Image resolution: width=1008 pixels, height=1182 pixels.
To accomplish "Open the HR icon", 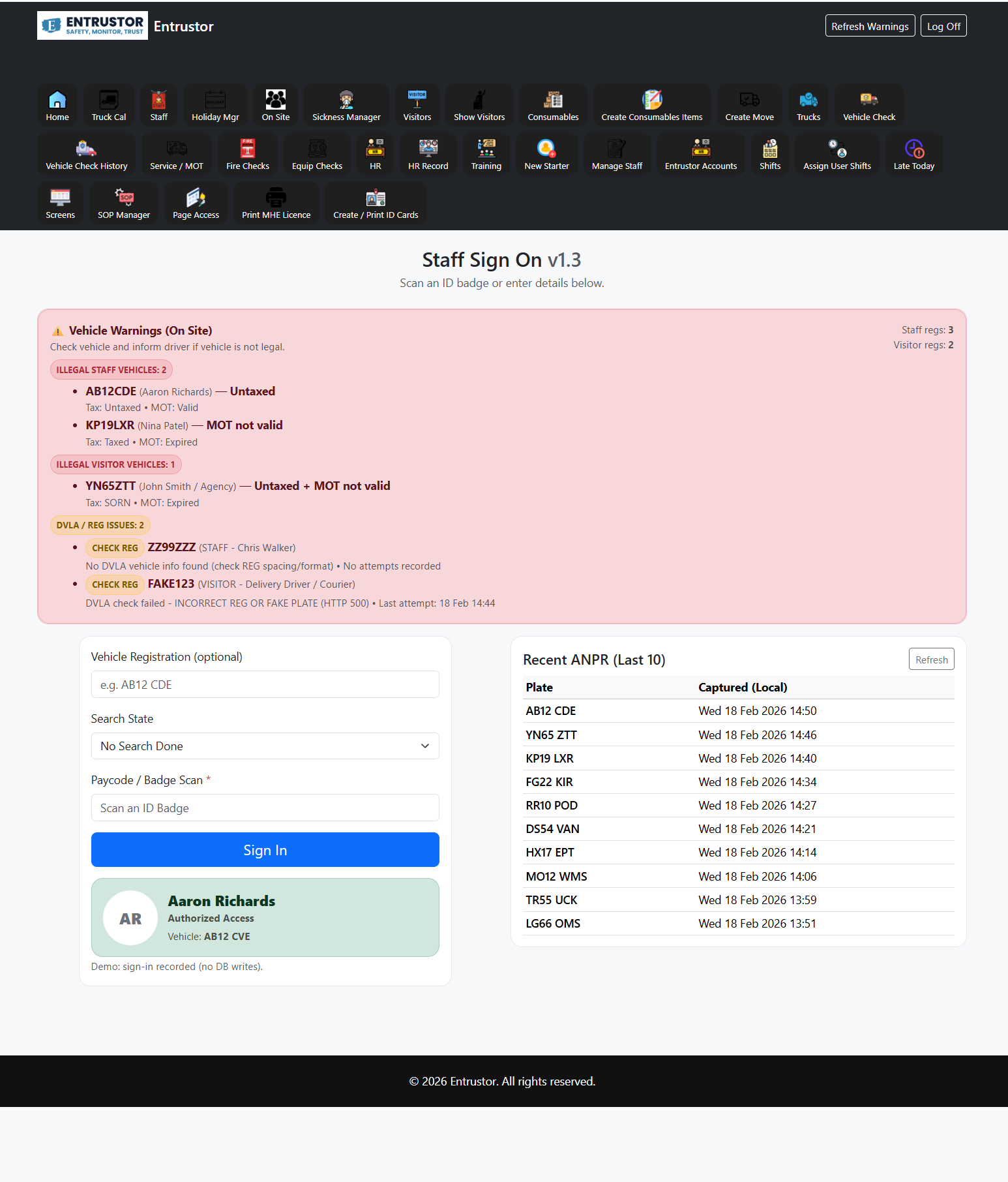I will coord(376,154).
